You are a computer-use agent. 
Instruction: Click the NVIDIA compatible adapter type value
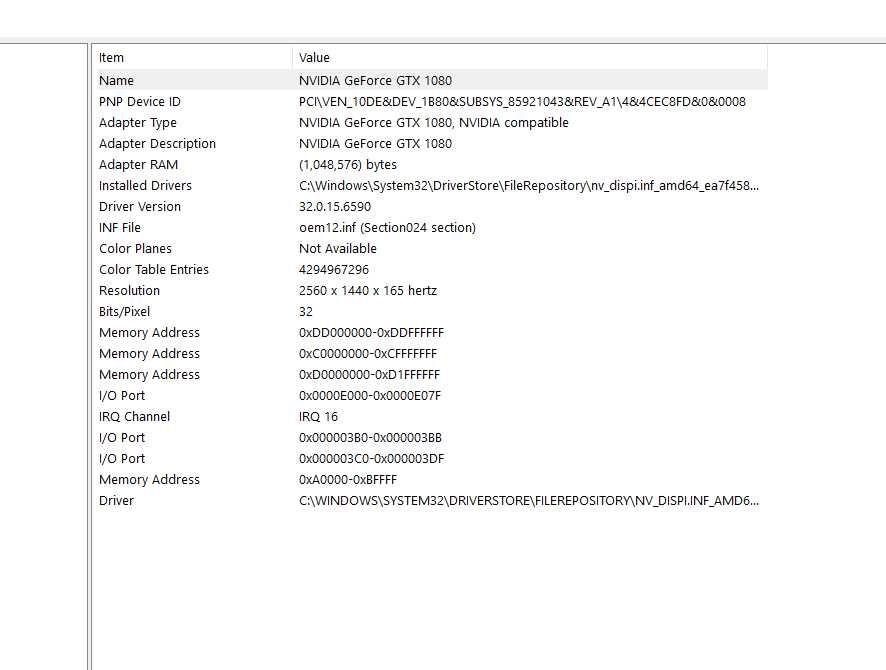click(x=433, y=123)
